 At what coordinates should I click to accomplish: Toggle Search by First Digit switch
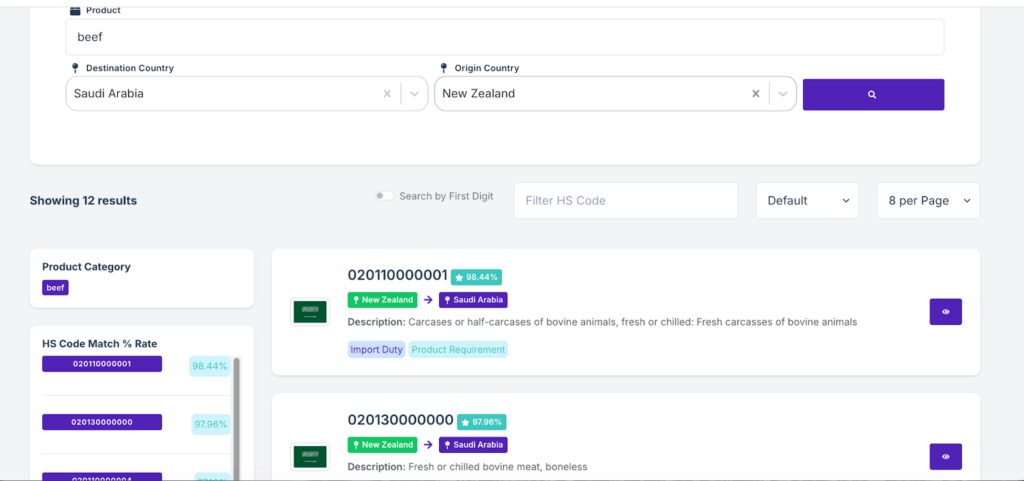pos(384,196)
